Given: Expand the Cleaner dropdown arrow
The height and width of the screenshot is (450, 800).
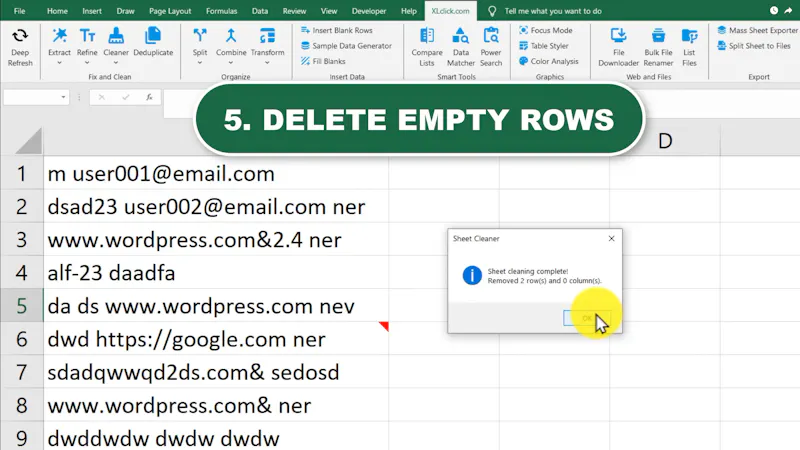Looking at the screenshot, I should pyautogui.click(x=116, y=63).
